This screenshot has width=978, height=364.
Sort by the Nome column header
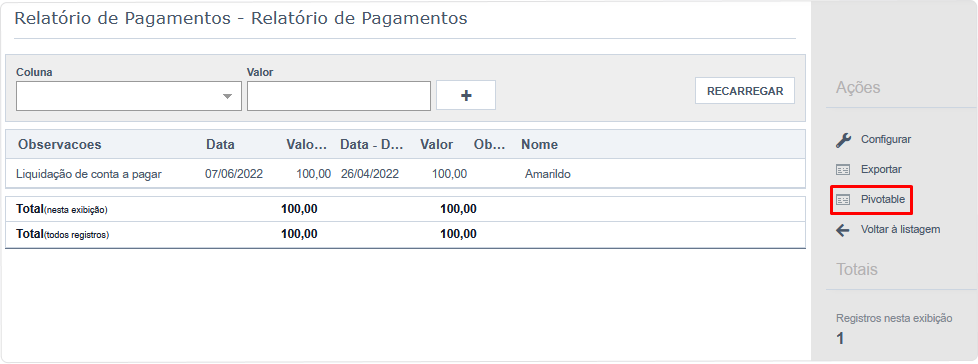tap(540, 145)
